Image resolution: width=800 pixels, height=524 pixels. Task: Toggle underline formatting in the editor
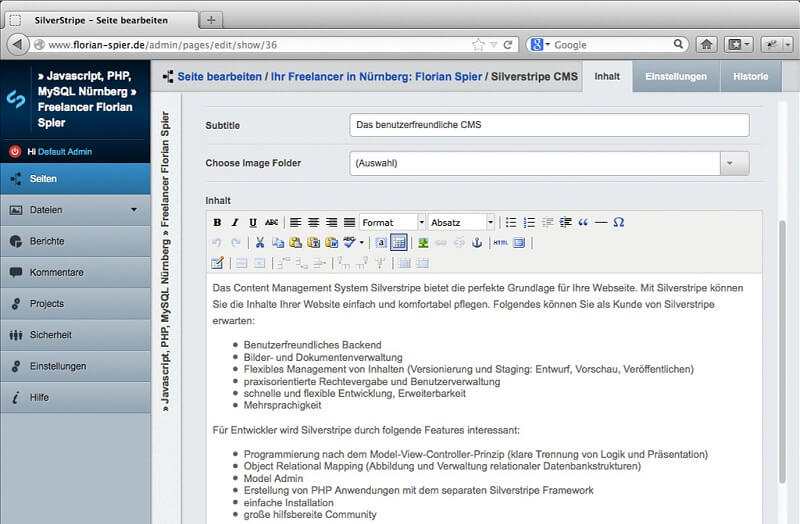pyautogui.click(x=253, y=222)
